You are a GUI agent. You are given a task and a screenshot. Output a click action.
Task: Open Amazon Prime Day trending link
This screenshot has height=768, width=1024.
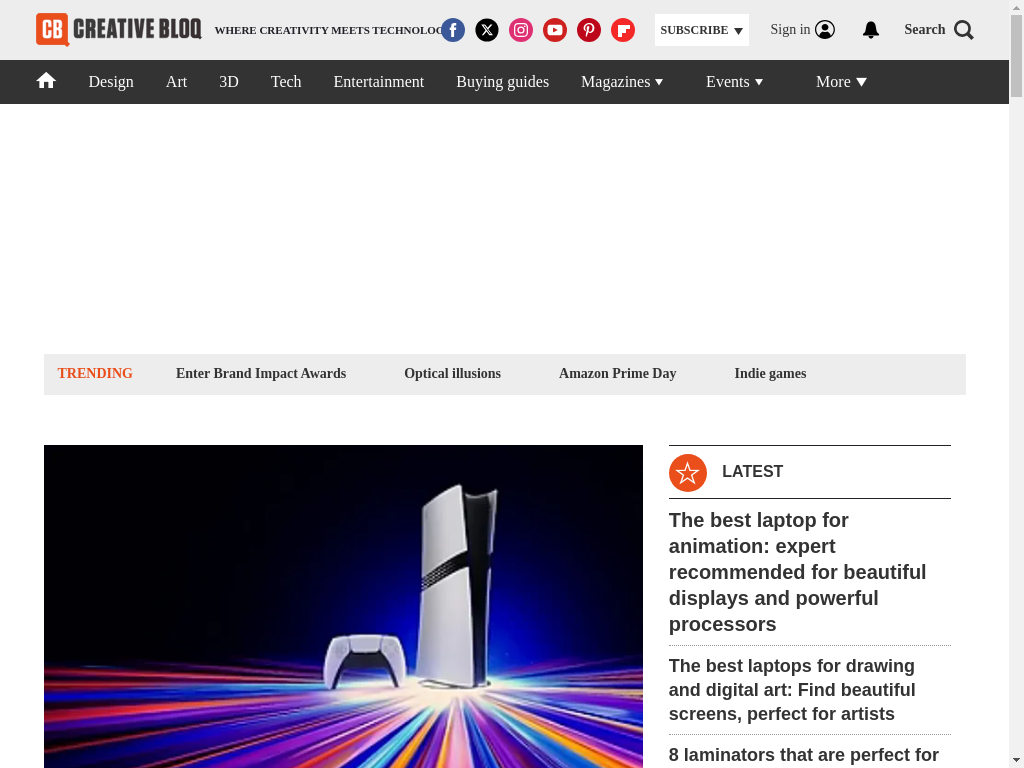[x=618, y=374]
